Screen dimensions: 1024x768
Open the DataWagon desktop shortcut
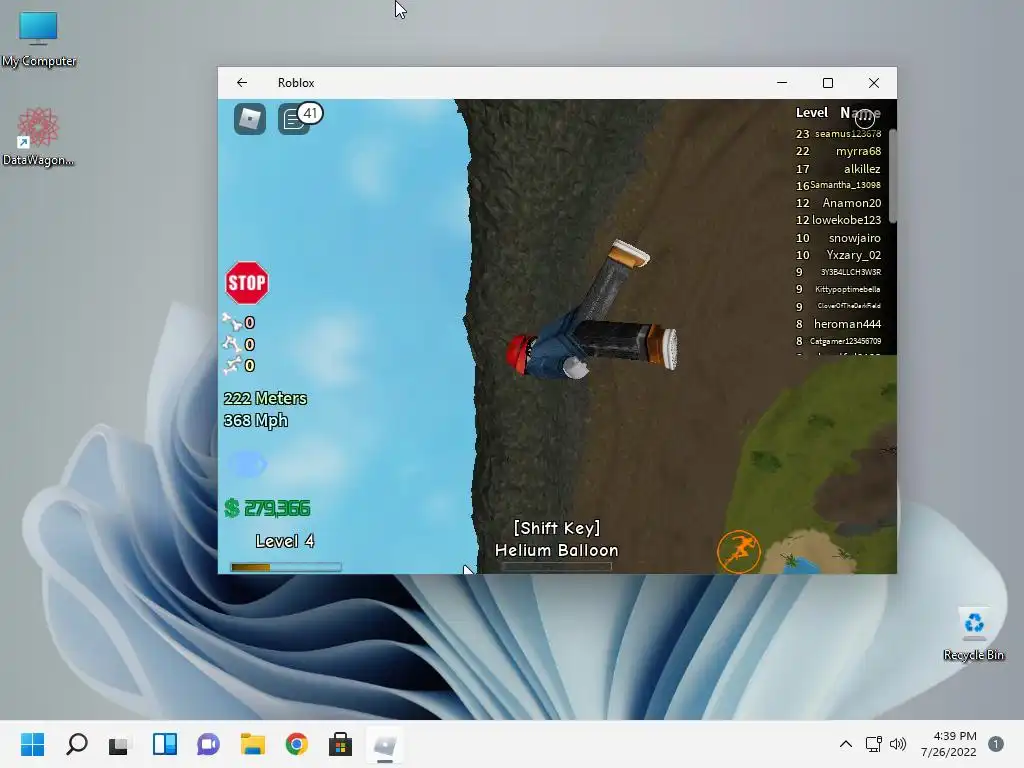click(38, 136)
